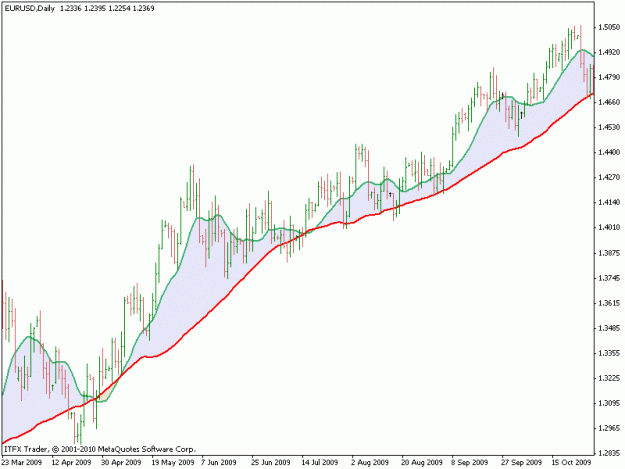Click the EURUSD,Daily chart title text
625x469 pixels.
[29, 8]
